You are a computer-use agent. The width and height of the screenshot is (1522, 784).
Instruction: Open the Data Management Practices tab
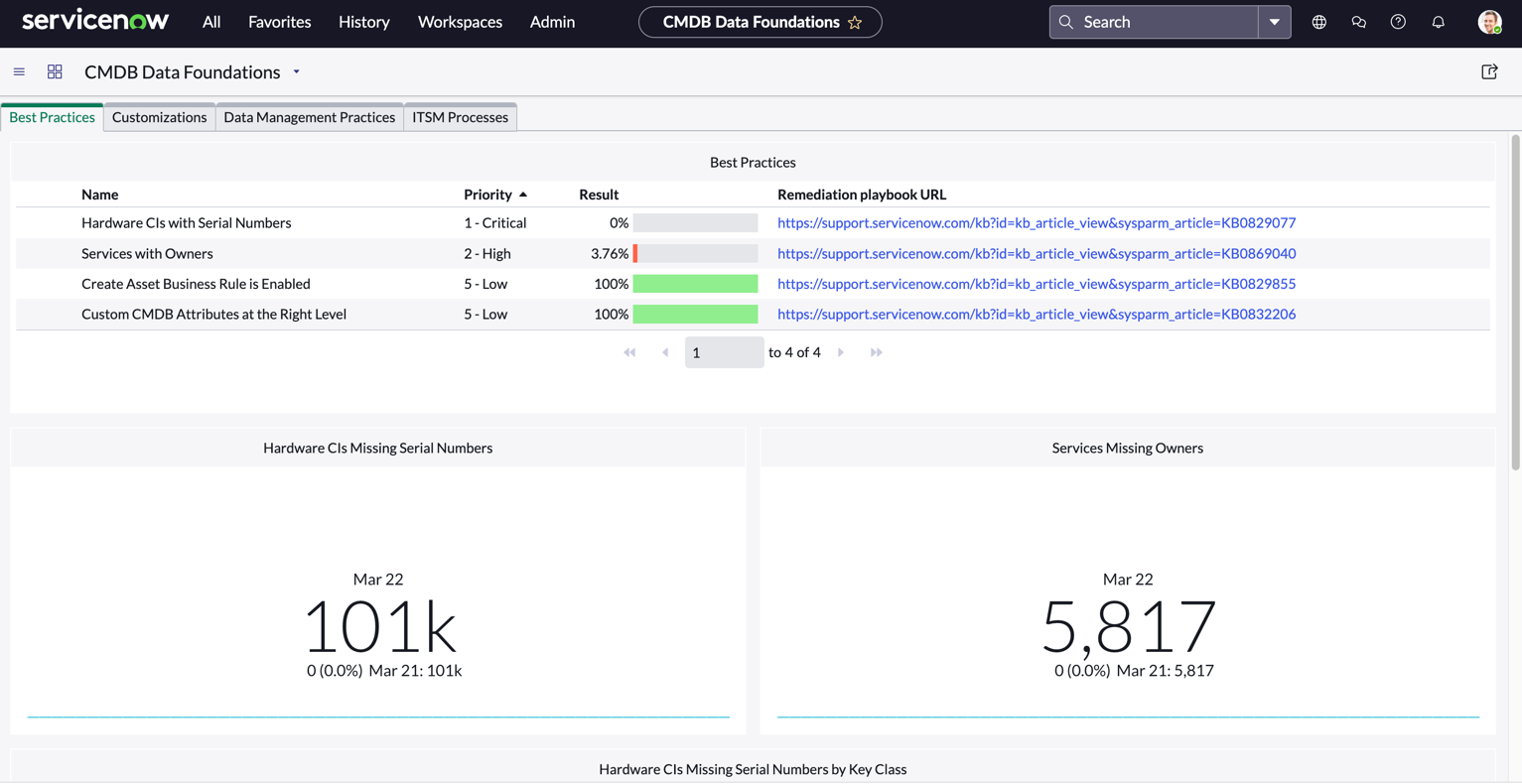tap(309, 117)
